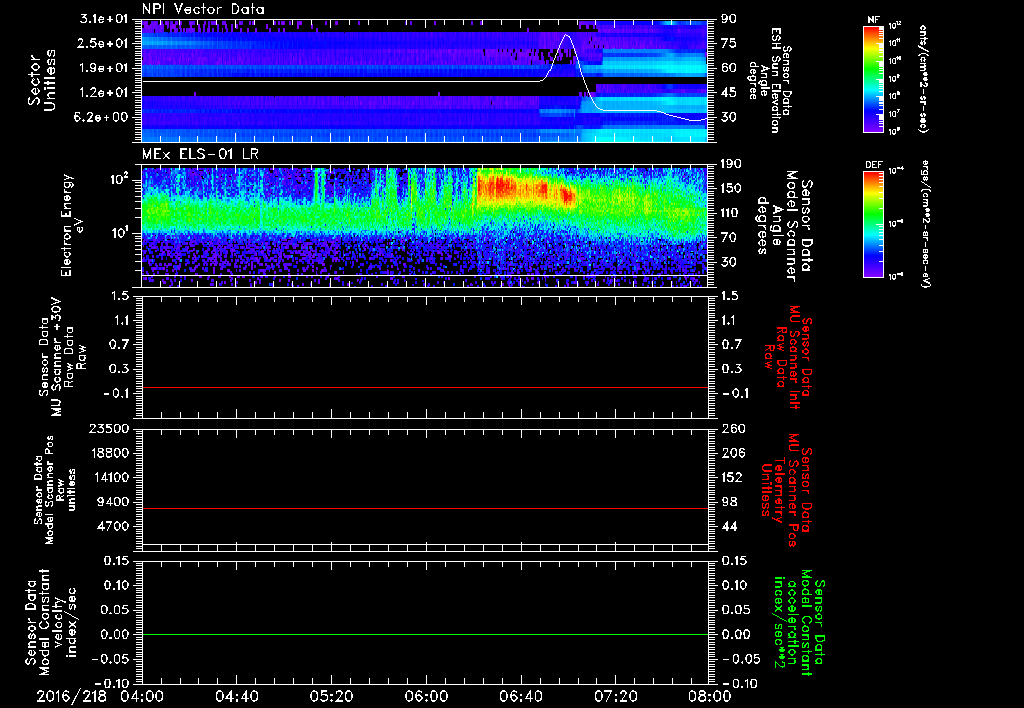The width and height of the screenshot is (1024, 708).
Task: Select the NPI Vector Data panel title
Action: click(x=204, y=10)
